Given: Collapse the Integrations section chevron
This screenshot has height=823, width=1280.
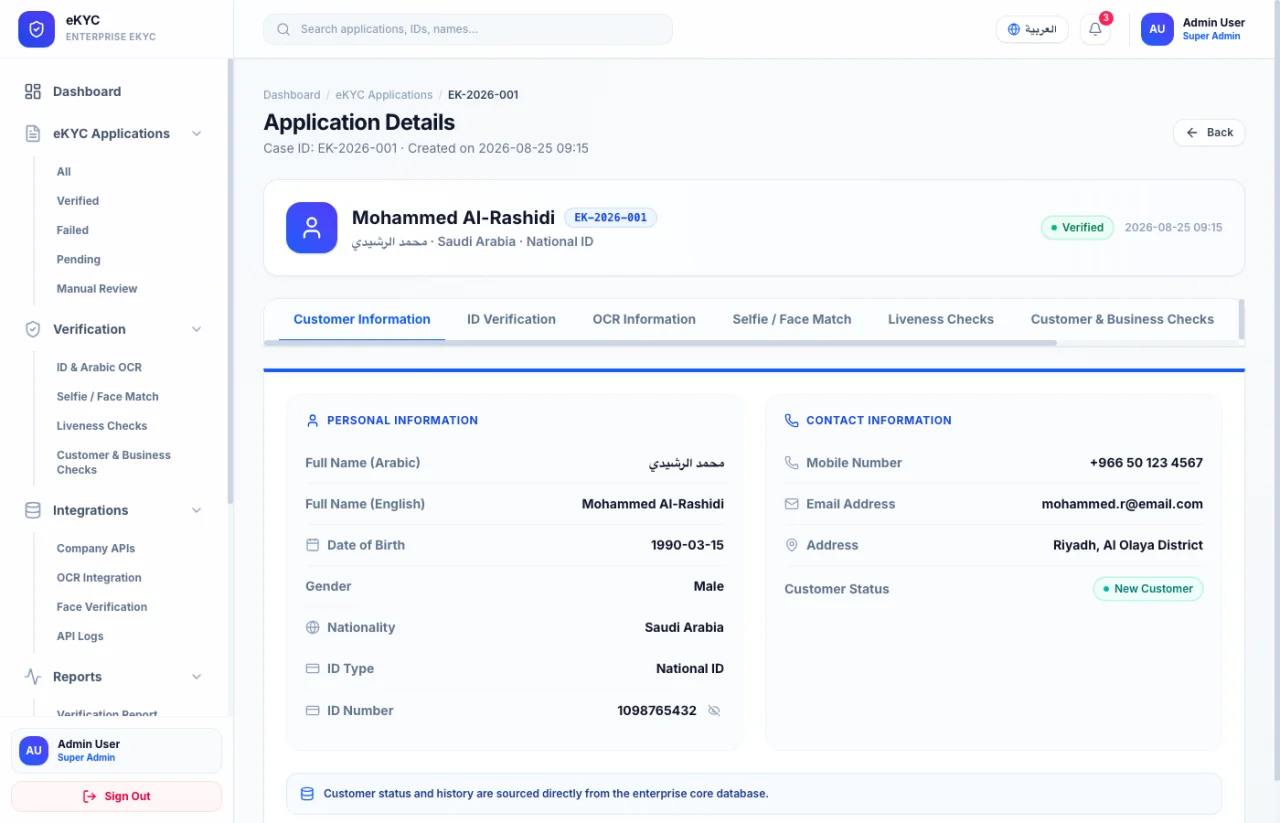Looking at the screenshot, I should tap(196, 510).
